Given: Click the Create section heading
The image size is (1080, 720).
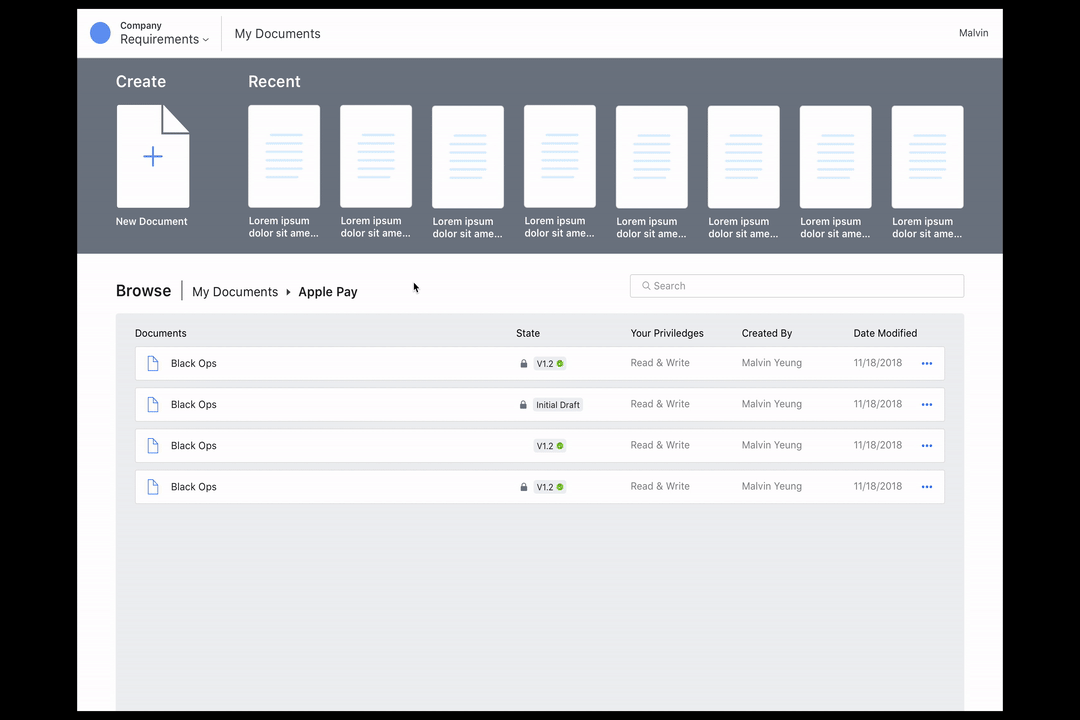Looking at the screenshot, I should coord(141,81).
